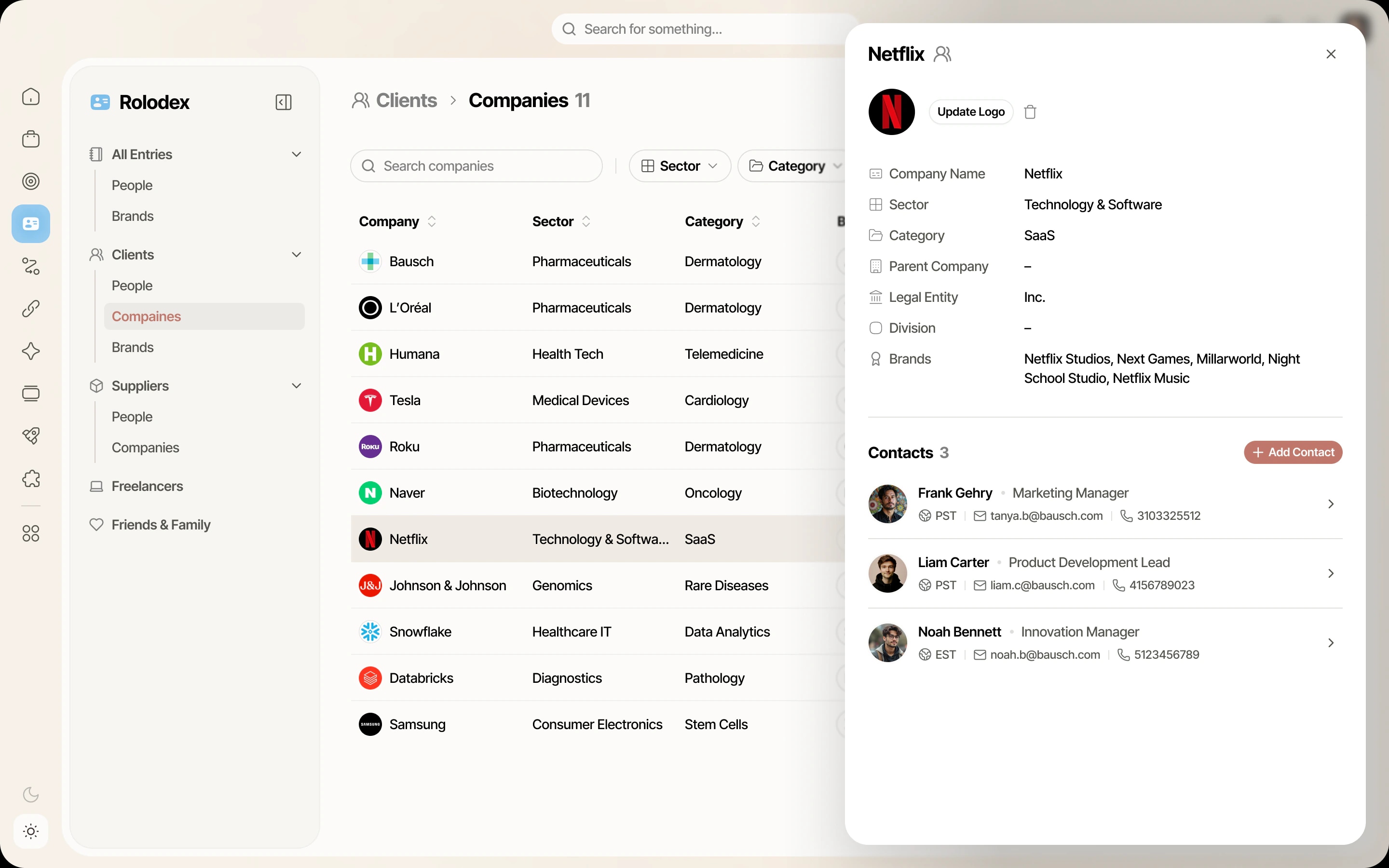This screenshot has height=868, width=1389.
Task: Click the Update Logo button
Action: tap(970, 112)
